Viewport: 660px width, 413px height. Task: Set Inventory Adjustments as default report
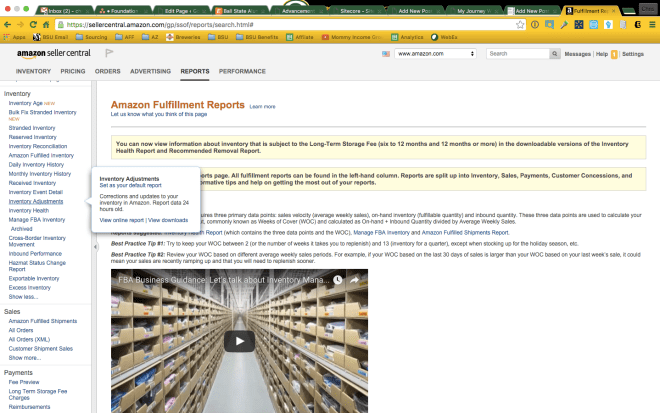[130, 185]
